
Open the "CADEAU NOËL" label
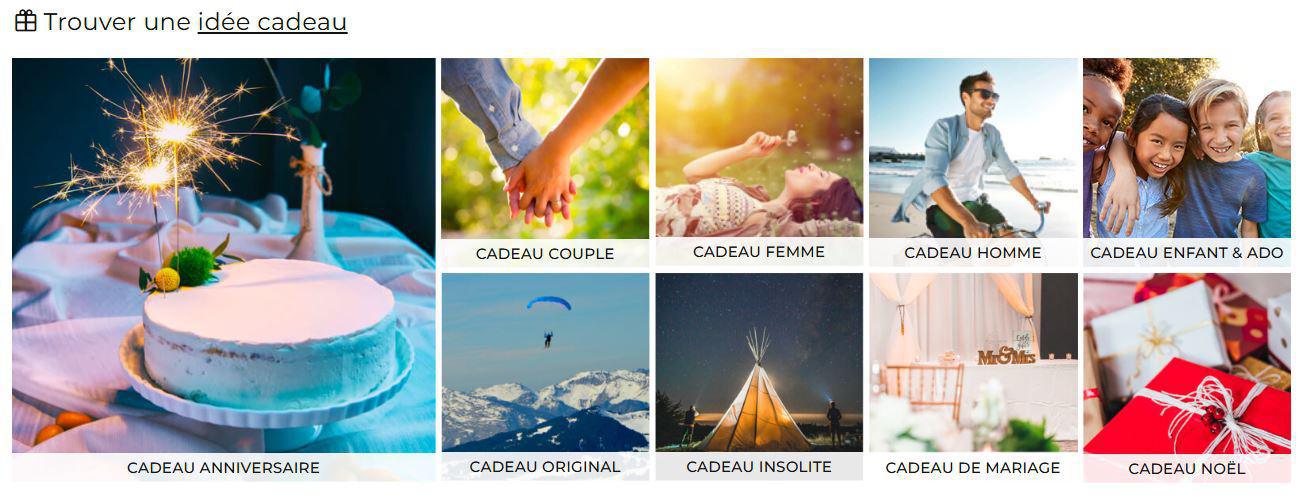coord(1186,469)
